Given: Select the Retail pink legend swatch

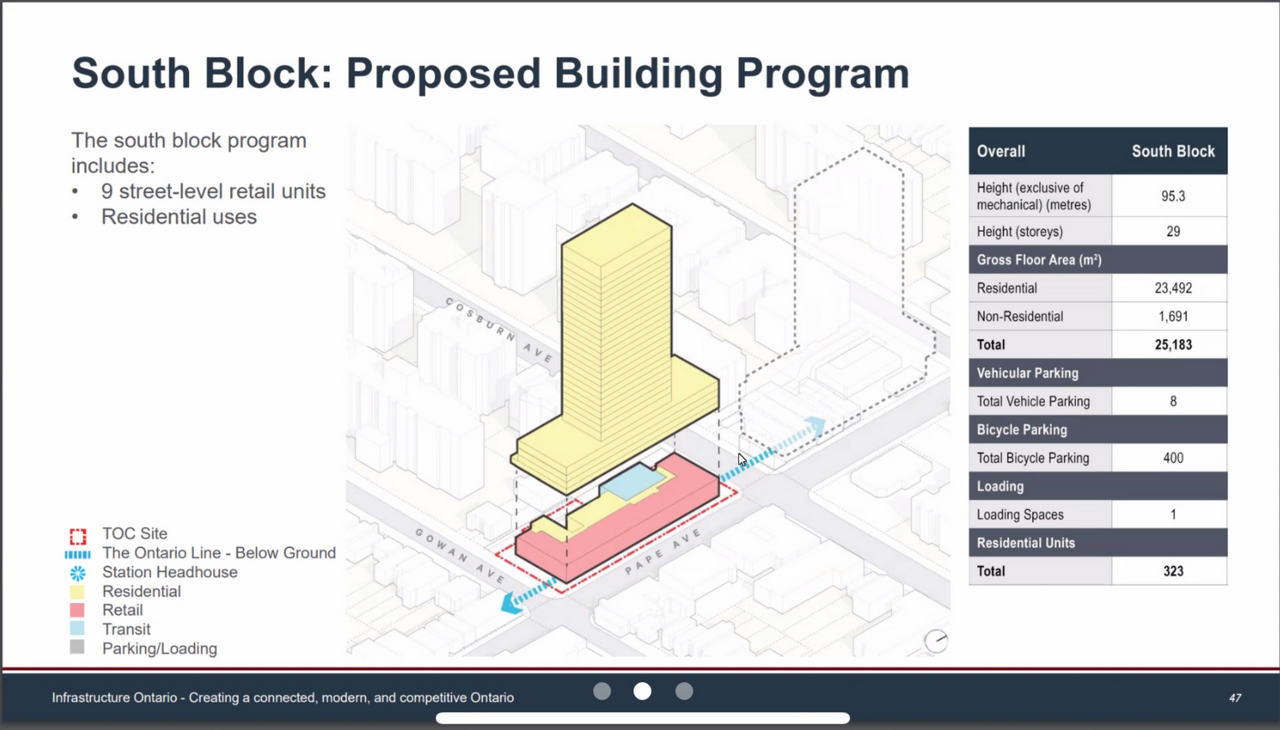Looking at the screenshot, I should pos(77,611).
